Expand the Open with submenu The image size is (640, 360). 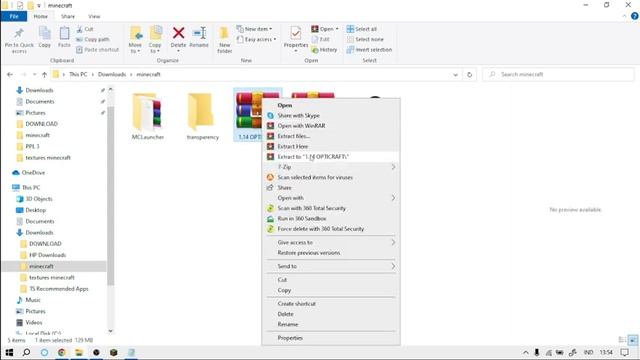click(x=331, y=198)
